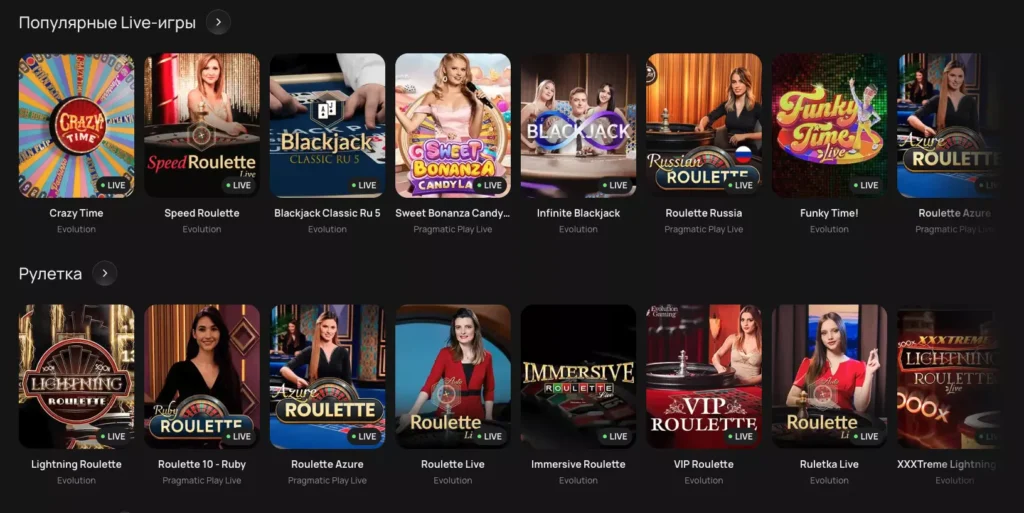The height and width of the screenshot is (513, 1024).
Task: Launch the VIP Roulette game
Action: coord(704,377)
